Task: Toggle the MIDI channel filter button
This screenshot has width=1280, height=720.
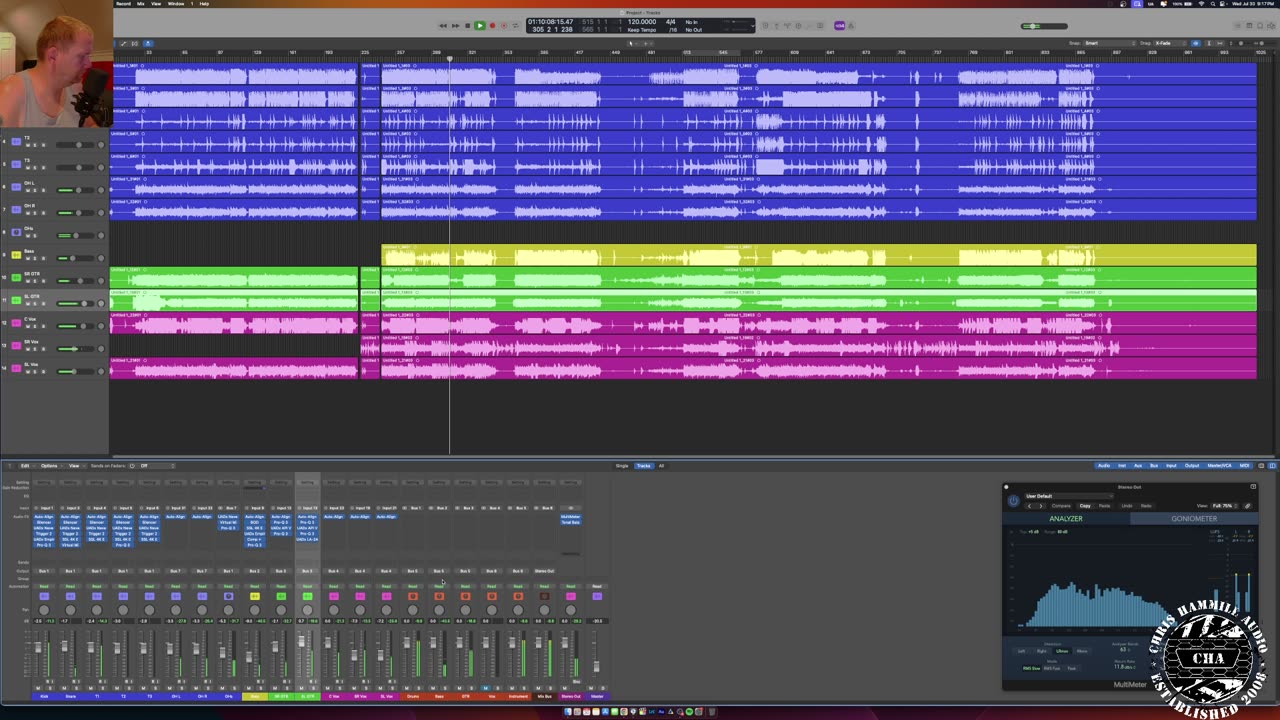Action: pos(1244,466)
